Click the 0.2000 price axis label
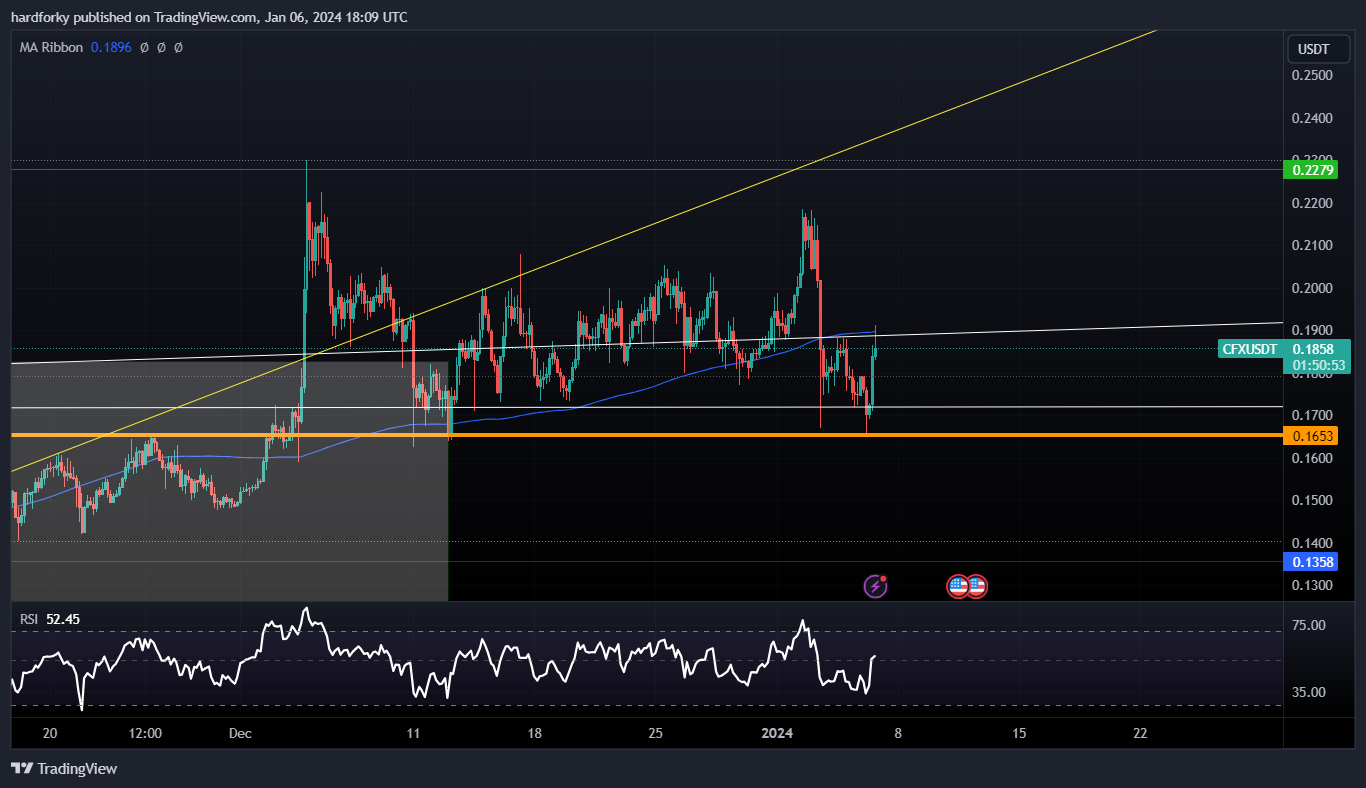The height and width of the screenshot is (788, 1366). pos(1313,288)
